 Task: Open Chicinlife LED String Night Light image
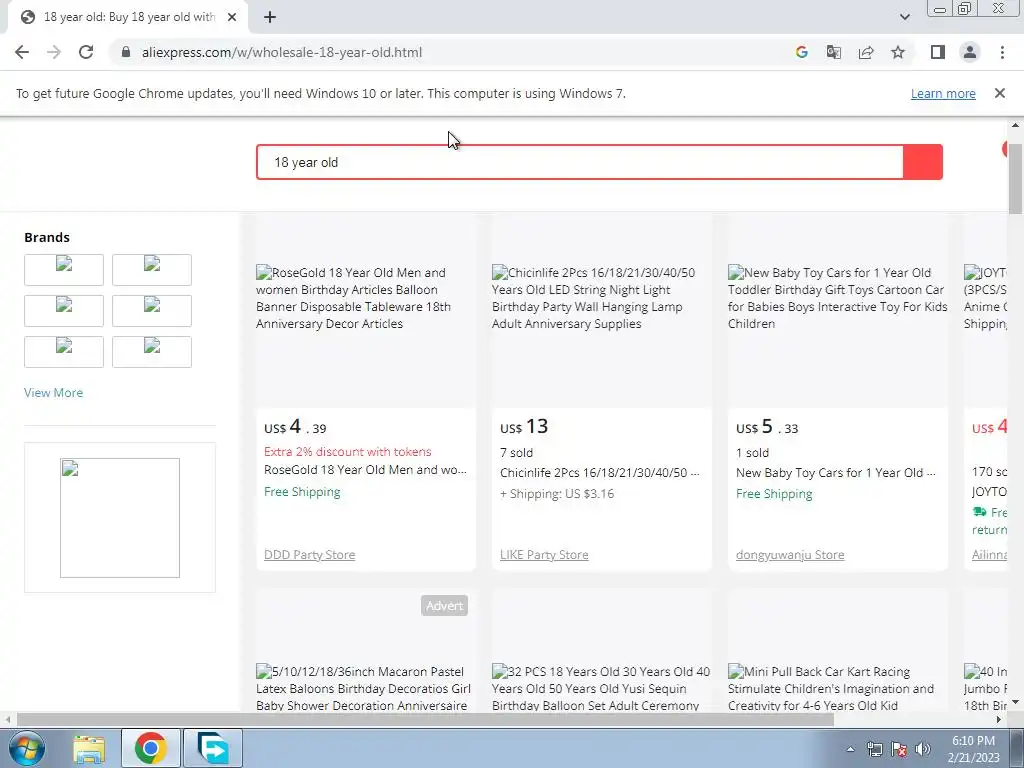tap(601, 298)
